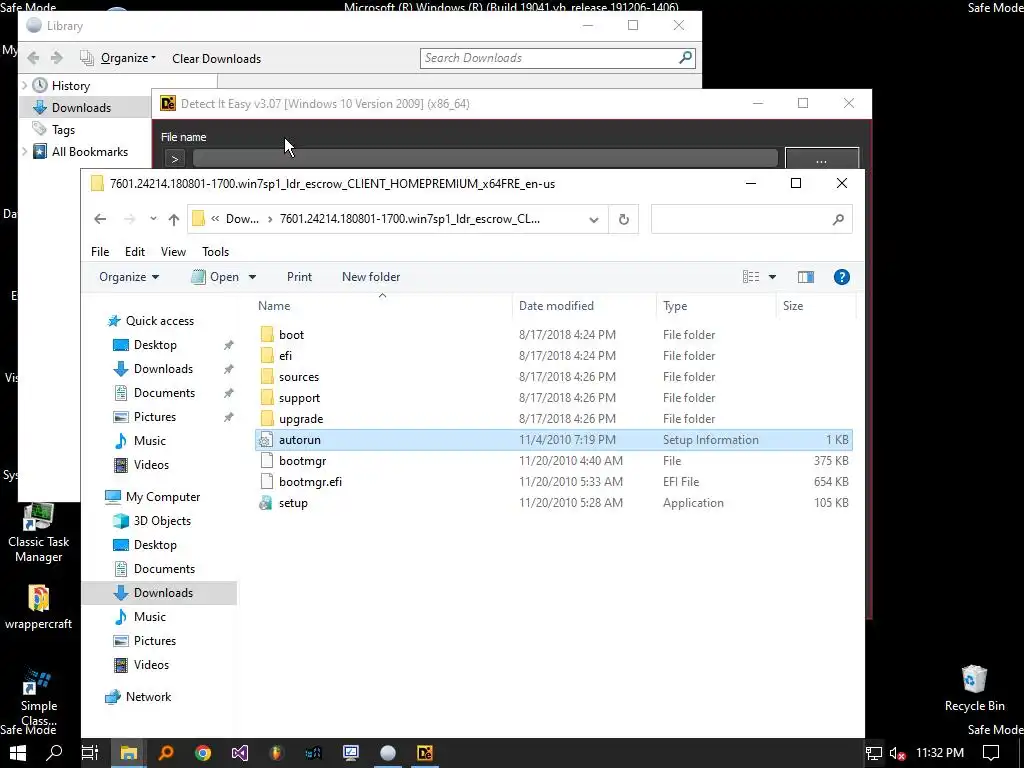This screenshot has width=1024, height=768.
Task: Select Tags in Library sidebar
Action: [63, 129]
